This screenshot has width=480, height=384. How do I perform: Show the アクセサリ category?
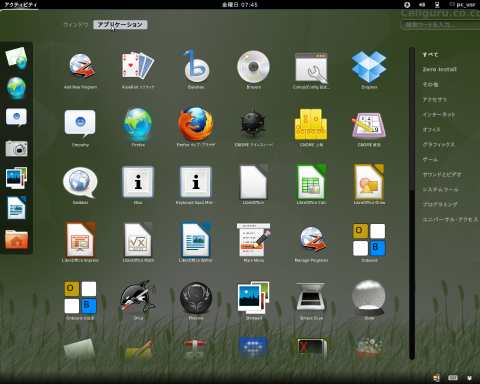(435, 99)
